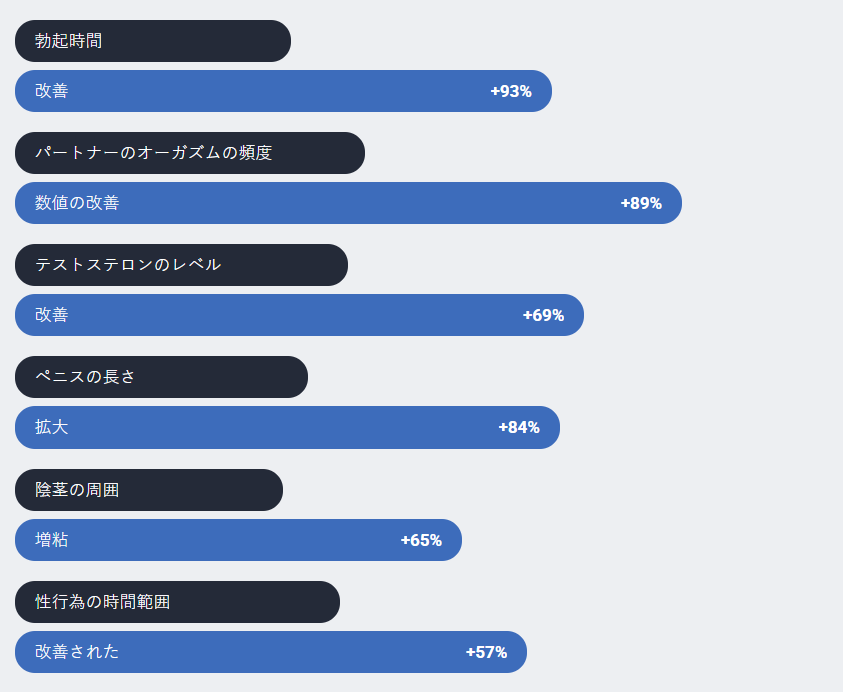The width and height of the screenshot is (843, 692).
Task: Select the 増粘 bar text
Action: click(x=52, y=540)
